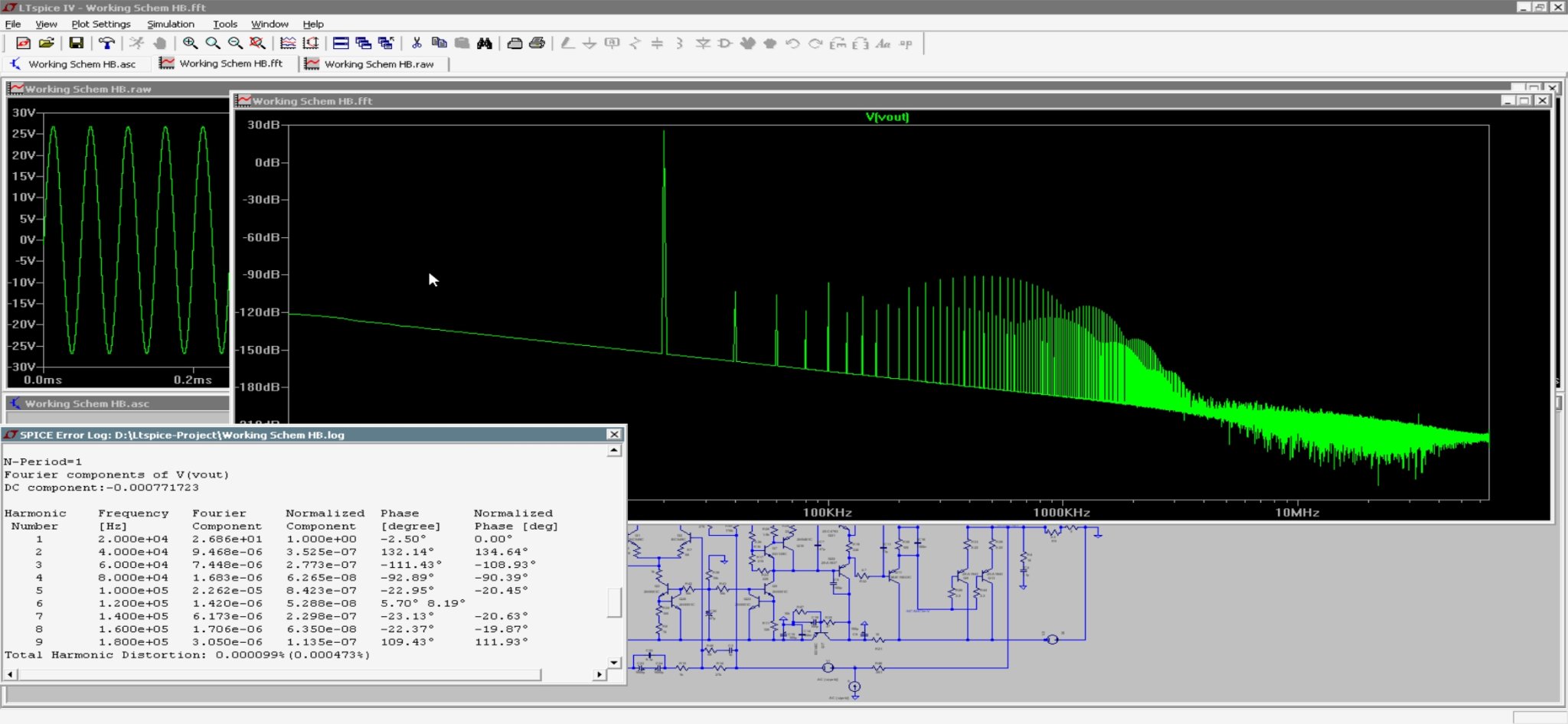
Task: Click Zoom Full Extents crossed magnifier
Action: coord(257,44)
